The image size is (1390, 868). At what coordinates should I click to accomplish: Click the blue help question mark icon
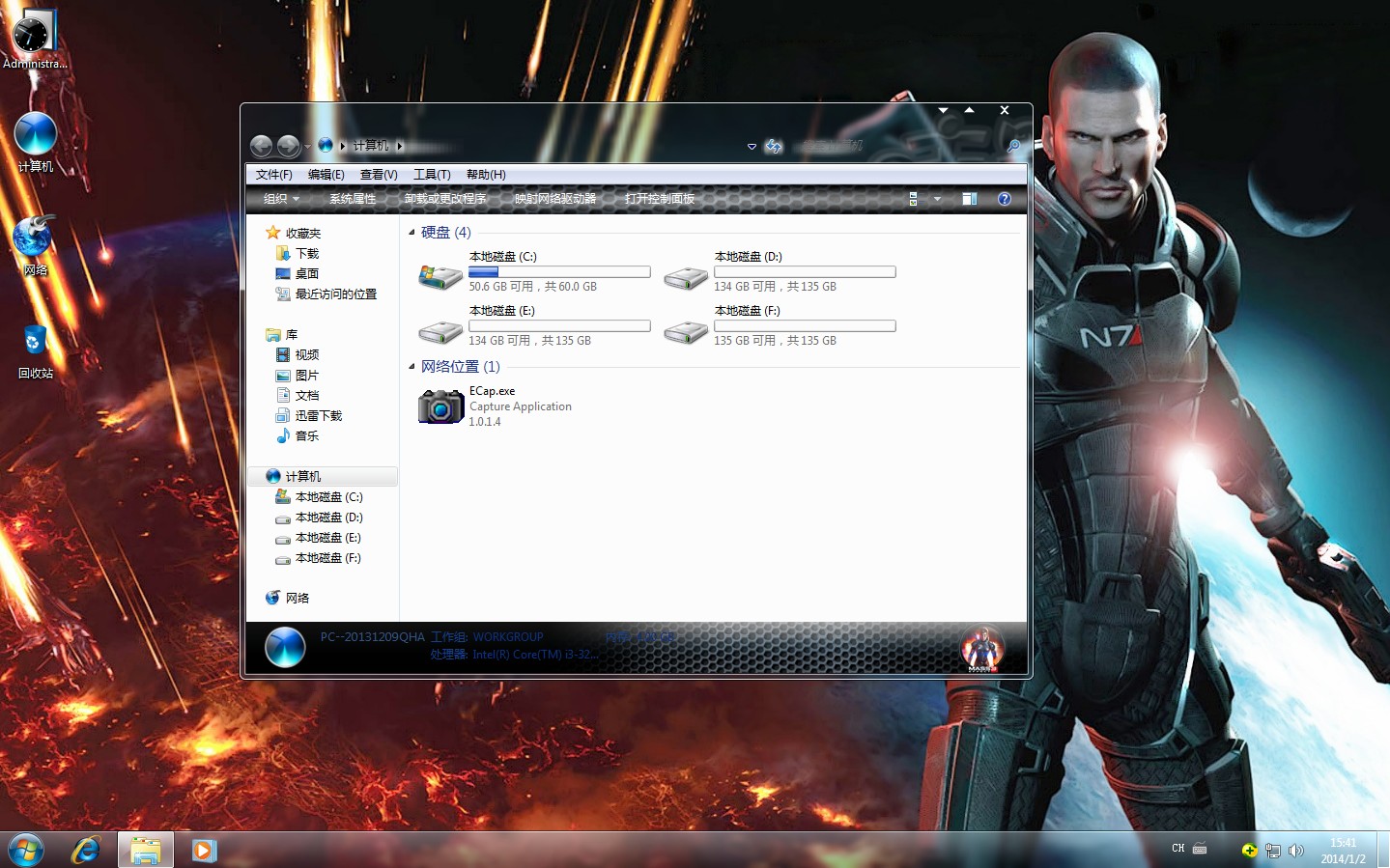click(x=1005, y=199)
